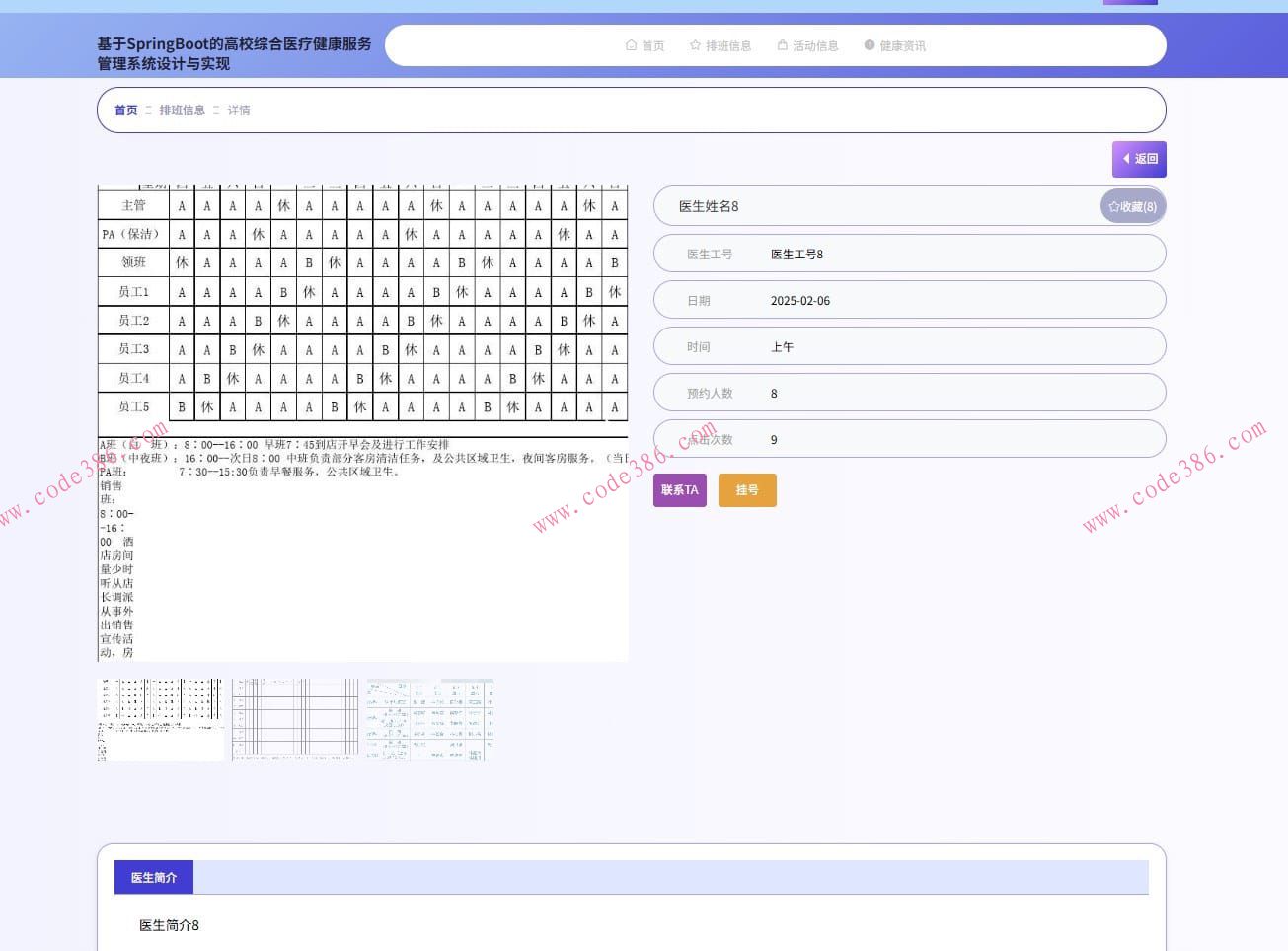This screenshot has height=951, width=1288.
Task: Click the 日期 field showing 2025-02-06
Action: (x=908, y=301)
